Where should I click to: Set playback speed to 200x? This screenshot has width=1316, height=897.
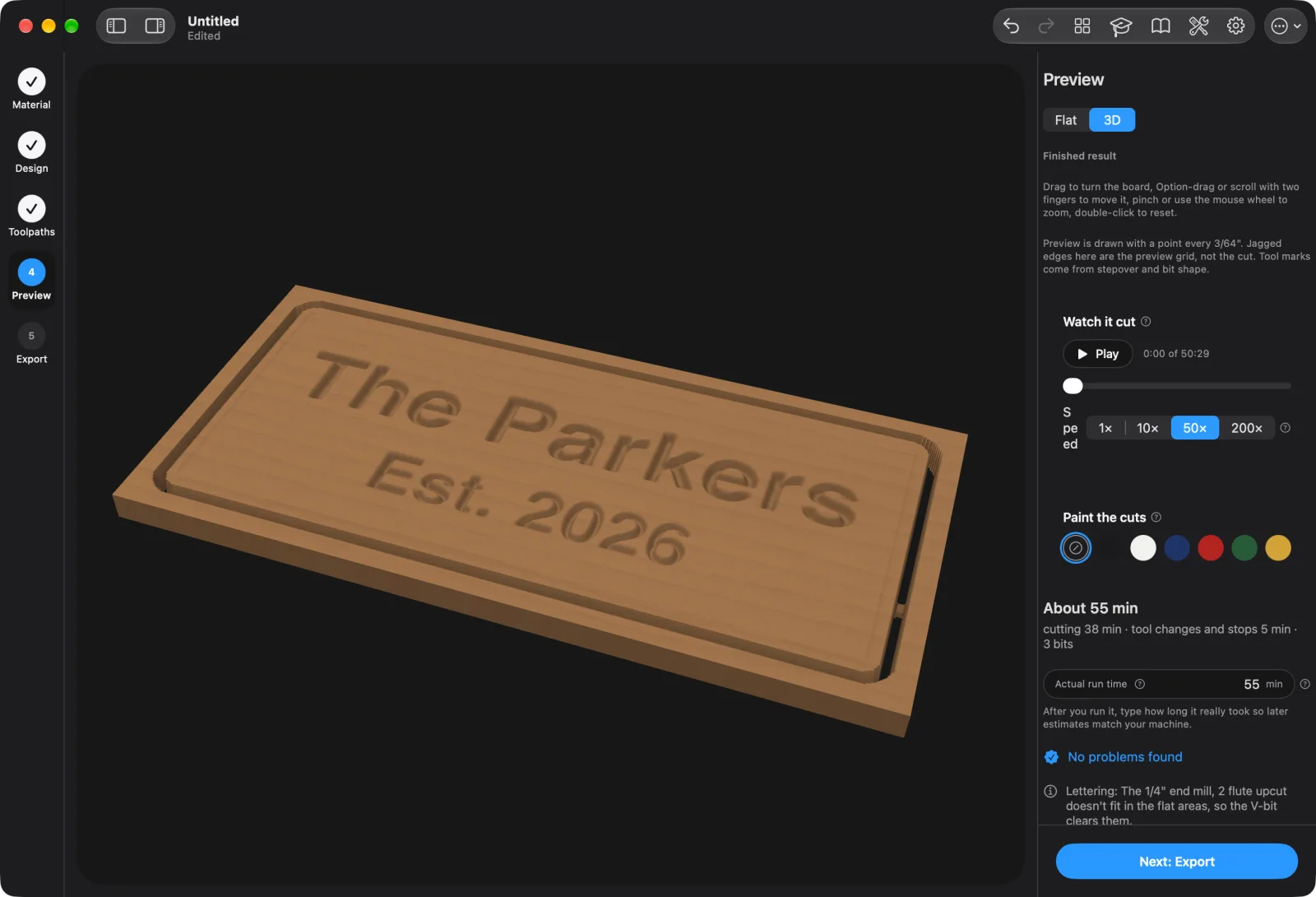[x=1247, y=428]
